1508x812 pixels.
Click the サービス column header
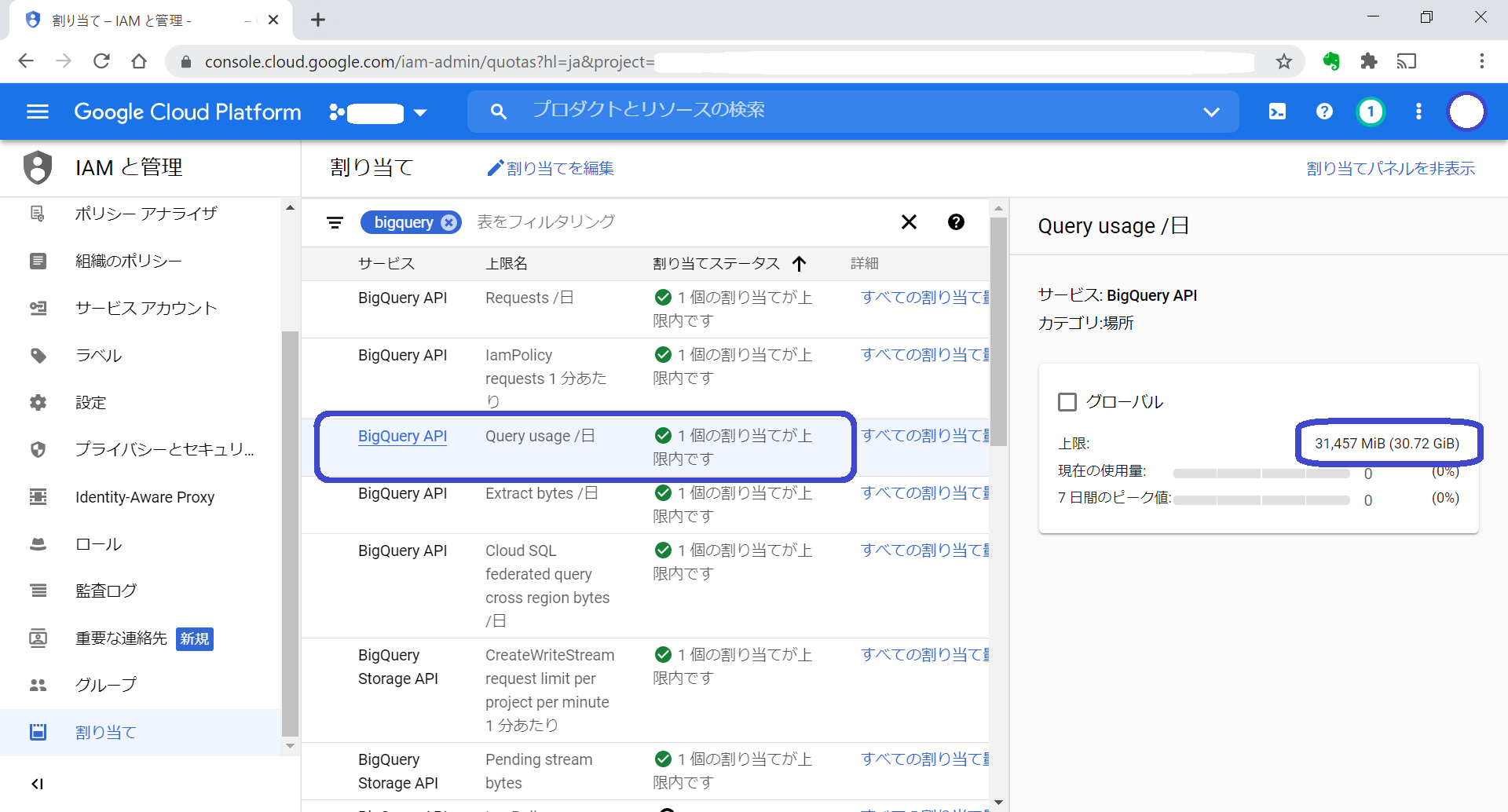386,264
